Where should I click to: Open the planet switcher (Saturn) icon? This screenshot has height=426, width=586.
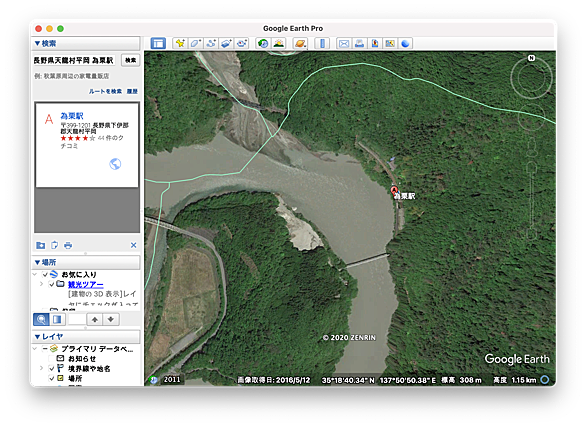click(300, 43)
